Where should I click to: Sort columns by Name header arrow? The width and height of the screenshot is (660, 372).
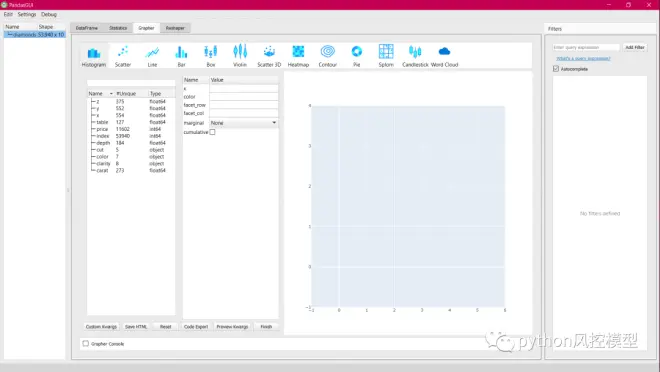coord(111,93)
